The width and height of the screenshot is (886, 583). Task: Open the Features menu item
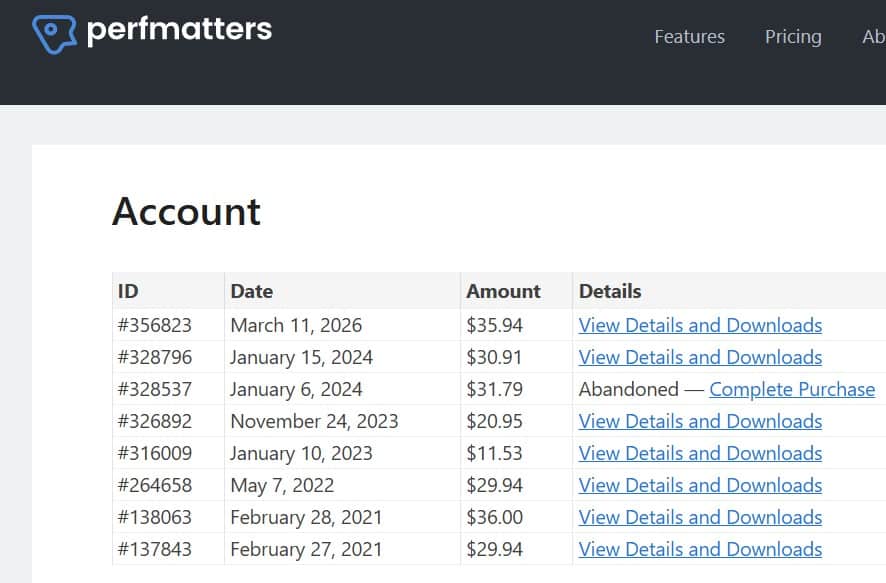(x=689, y=36)
